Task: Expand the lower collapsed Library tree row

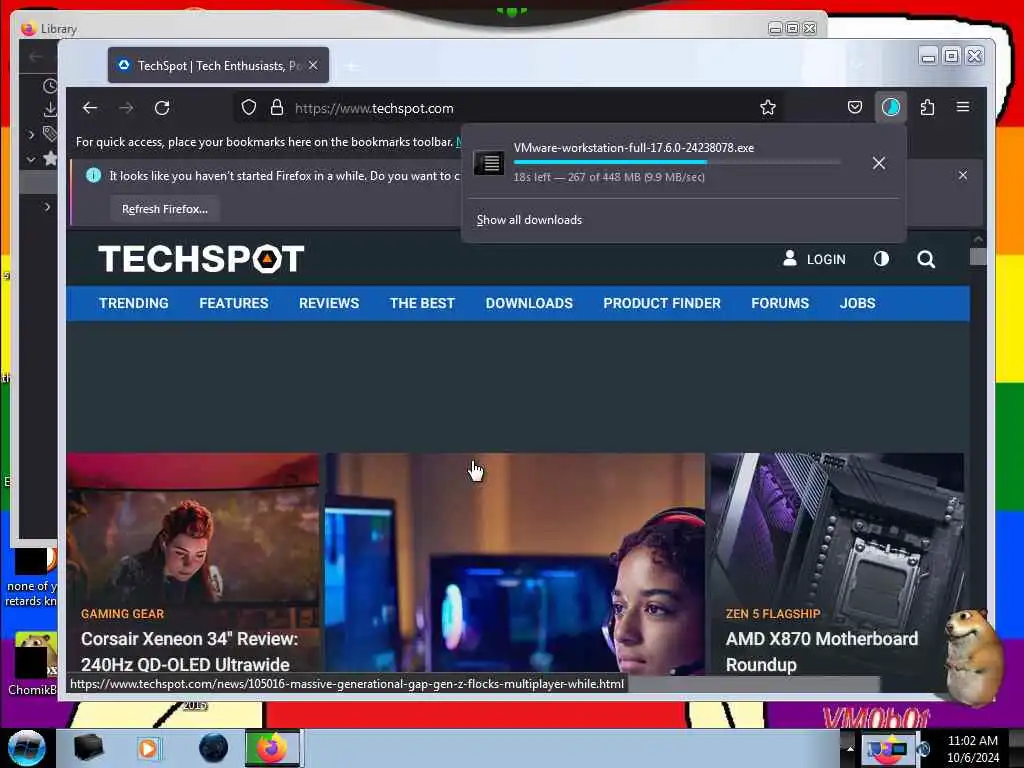Action: coord(46,207)
